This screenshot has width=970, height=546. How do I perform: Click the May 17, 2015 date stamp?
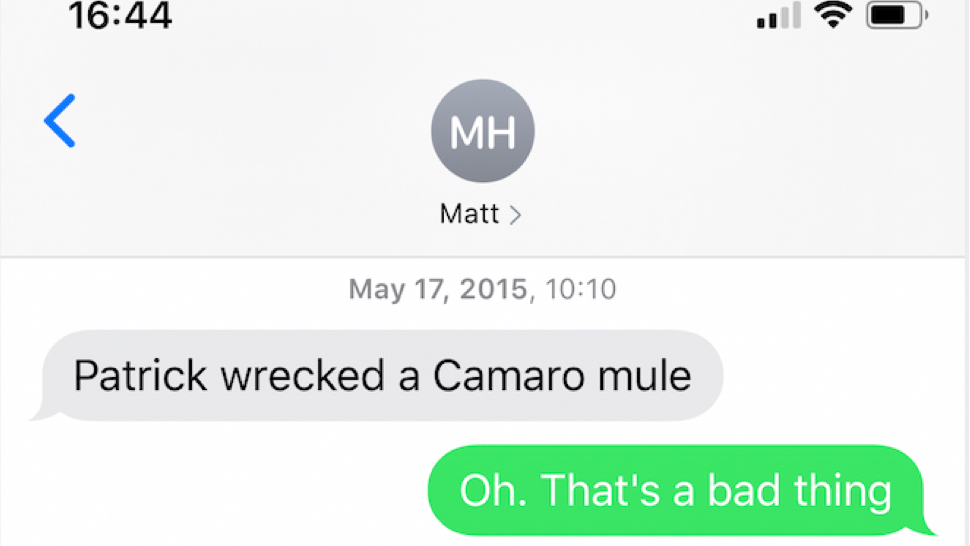438,289
